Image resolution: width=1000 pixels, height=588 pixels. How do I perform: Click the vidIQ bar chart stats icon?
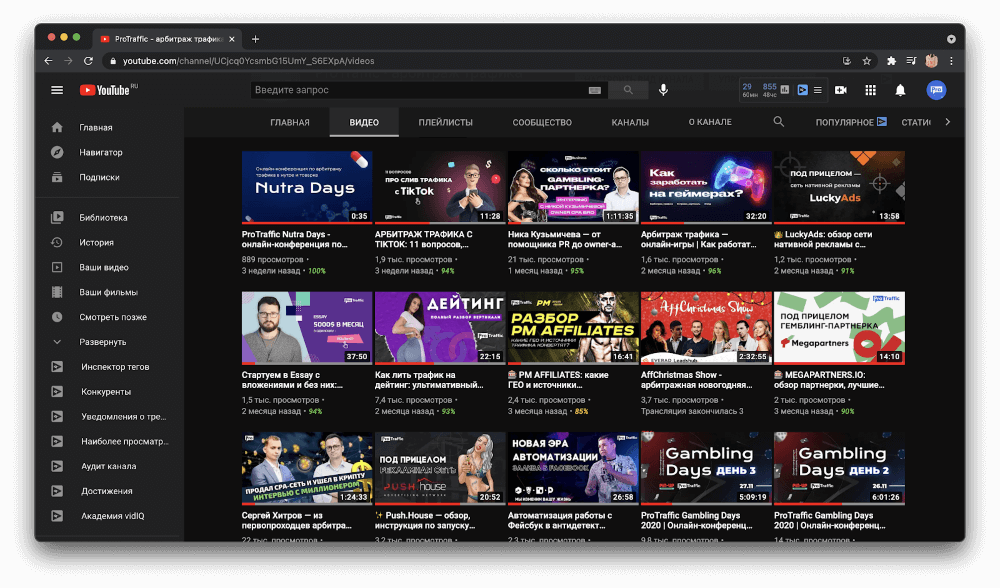coord(785,90)
